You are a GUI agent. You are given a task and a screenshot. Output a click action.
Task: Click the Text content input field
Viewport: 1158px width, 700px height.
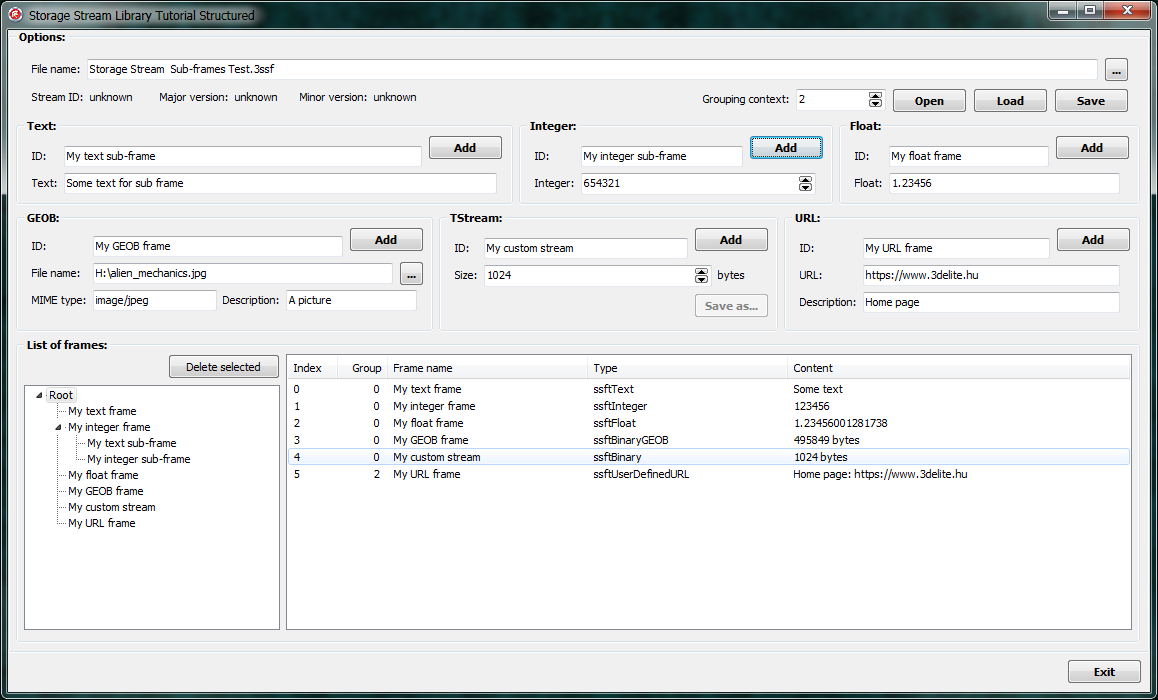click(281, 183)
